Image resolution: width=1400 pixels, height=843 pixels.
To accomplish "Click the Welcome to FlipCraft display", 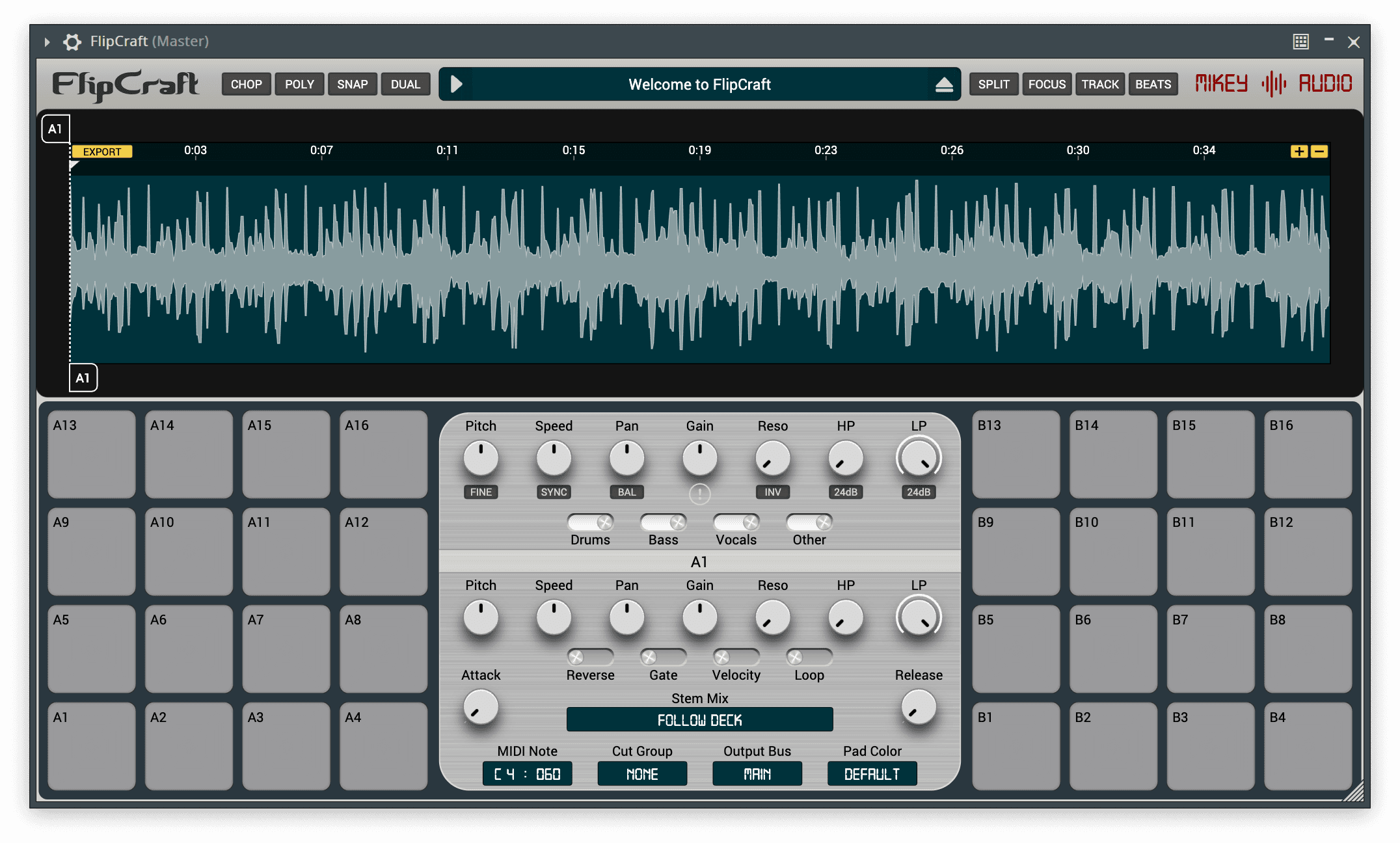I will click(699, 85).
